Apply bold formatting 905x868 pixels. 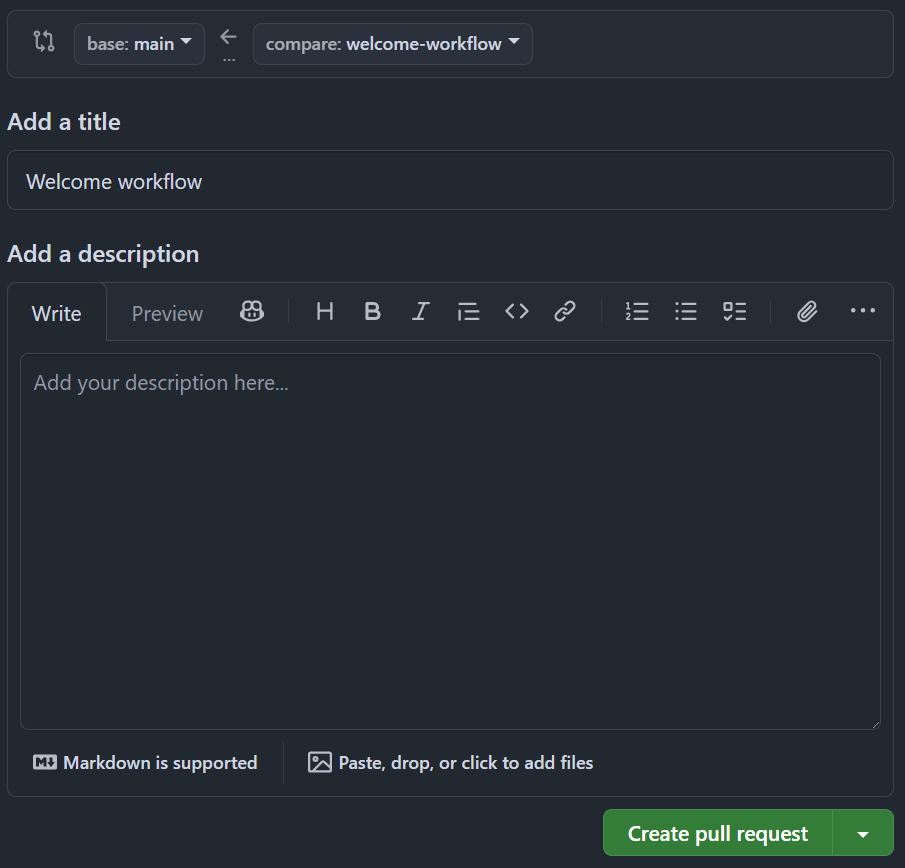tap(372, 312)
